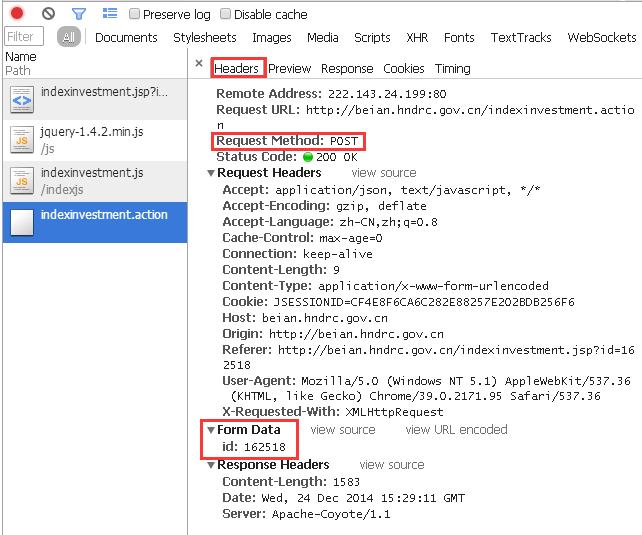The height and width of the screenshot is (535, 642).
Task: Enable the Preserve log checkbox
Action: (x=135, y=15)
